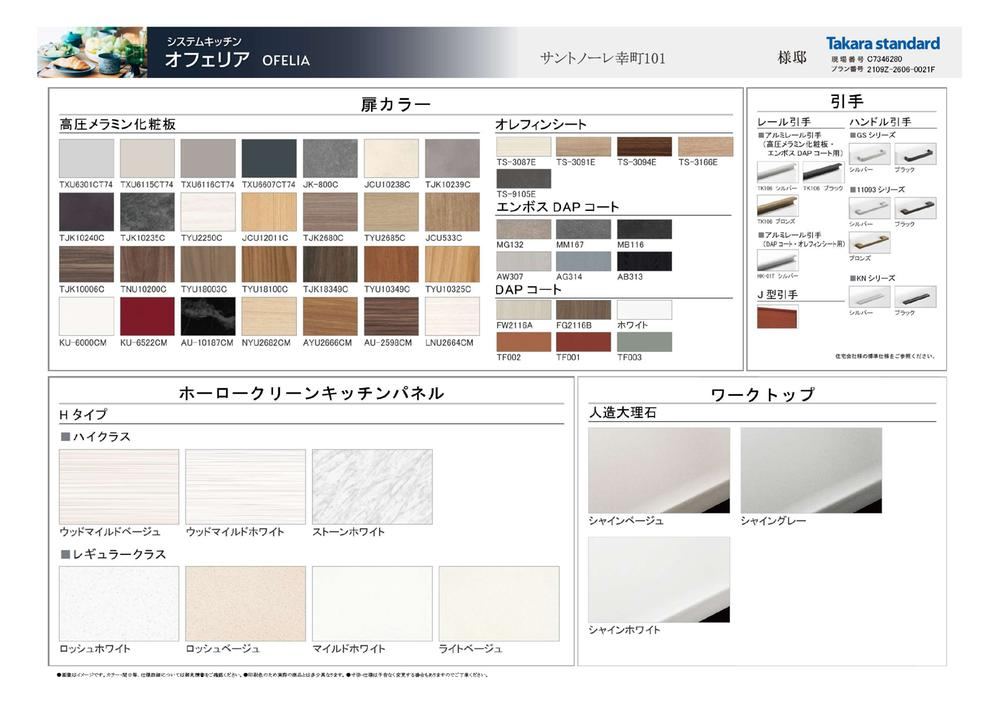Select the TS-3094E dark brown olefin swatch

click(x=644, y=147)
